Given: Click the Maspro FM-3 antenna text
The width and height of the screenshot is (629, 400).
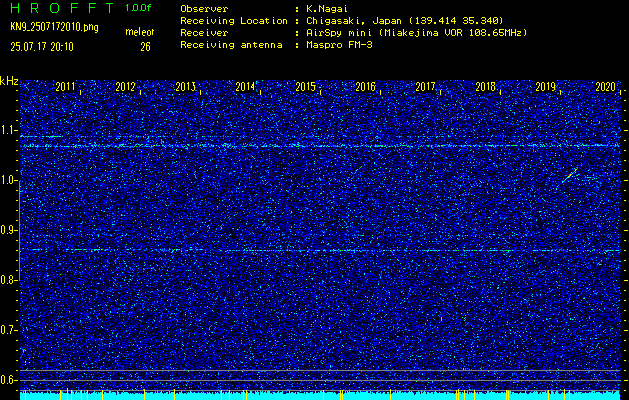Looking at the screenshot, I should (x=339, y=45).
